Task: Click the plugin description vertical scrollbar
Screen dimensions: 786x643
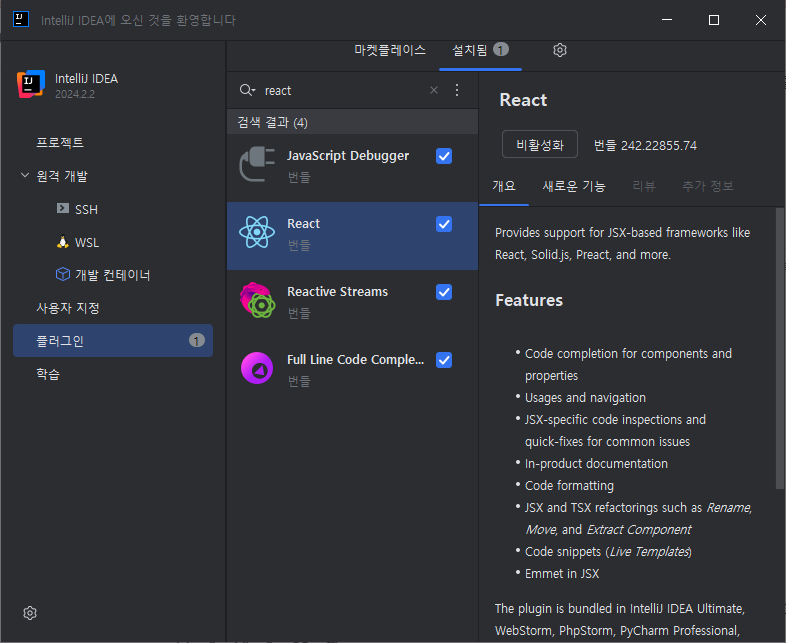Action: [780, 348]
